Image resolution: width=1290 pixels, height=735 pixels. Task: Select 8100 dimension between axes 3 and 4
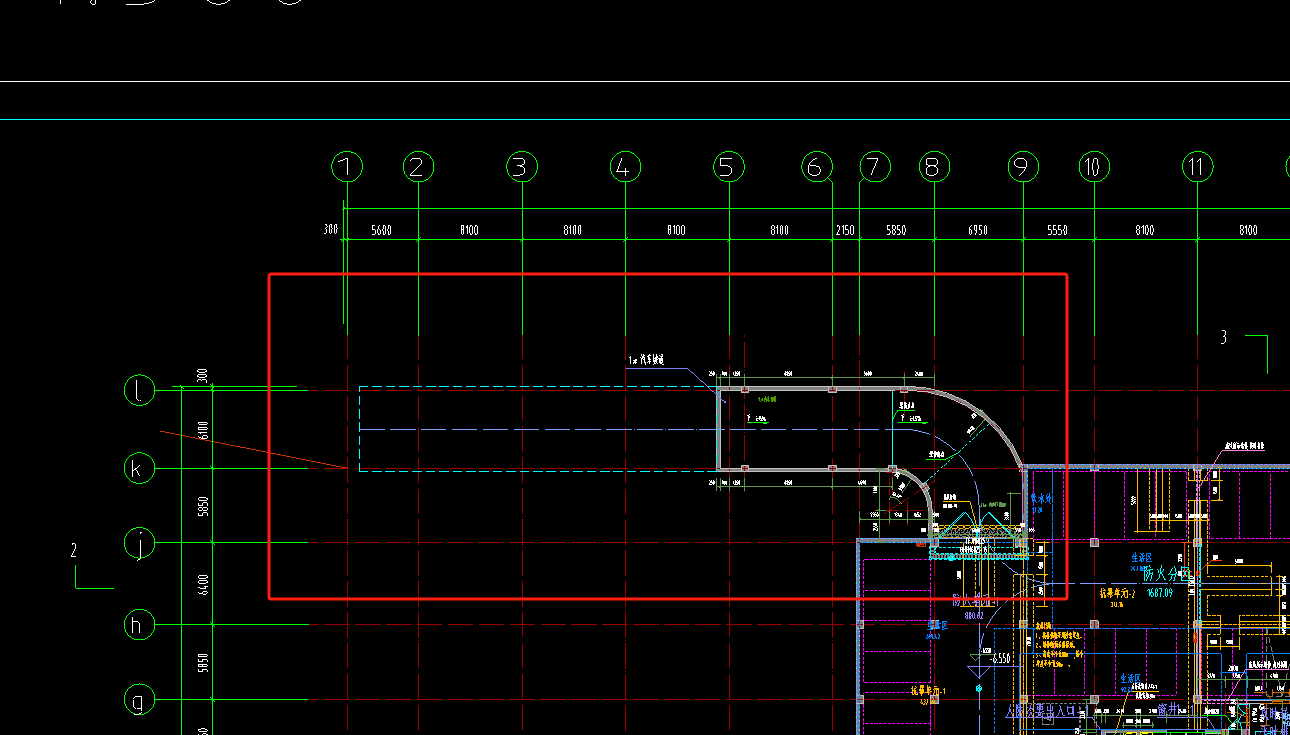572,230
